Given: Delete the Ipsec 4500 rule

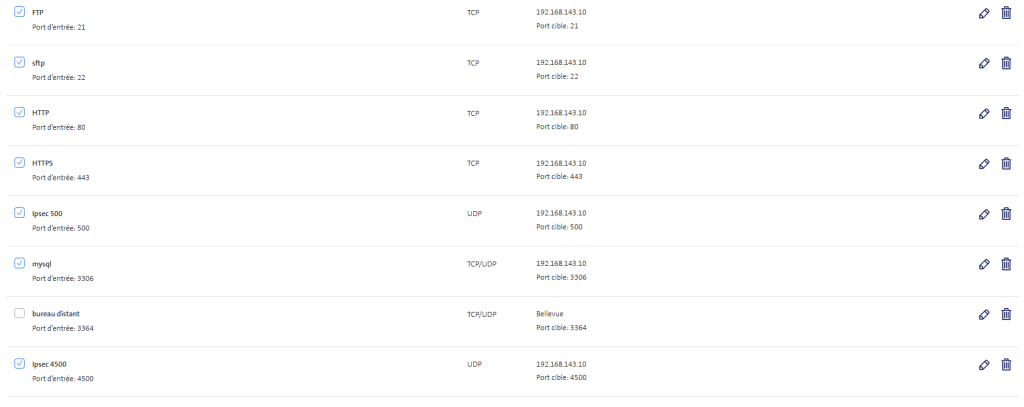Looking at the screenshot, I should point(1006,365).
